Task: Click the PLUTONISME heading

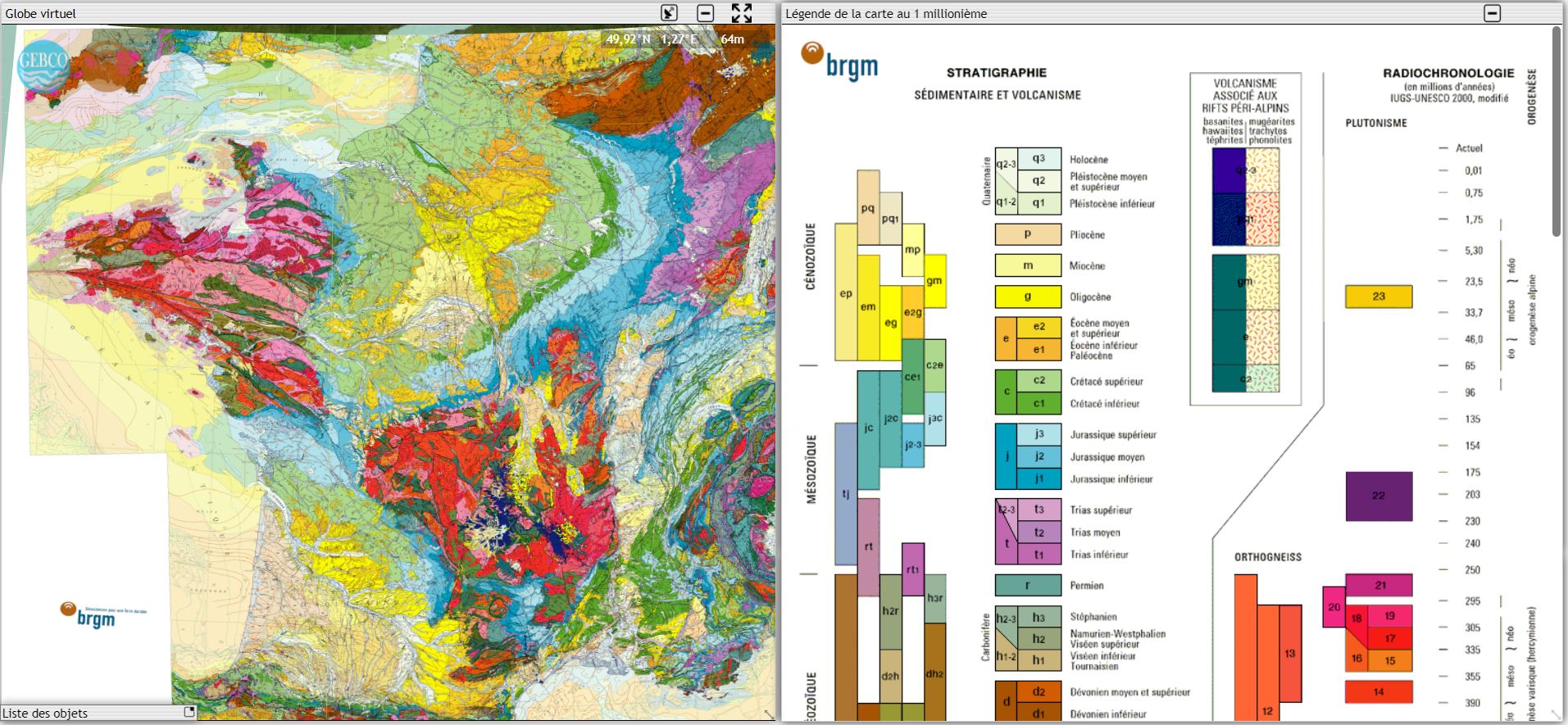Action: click(x=1376, y=123)
